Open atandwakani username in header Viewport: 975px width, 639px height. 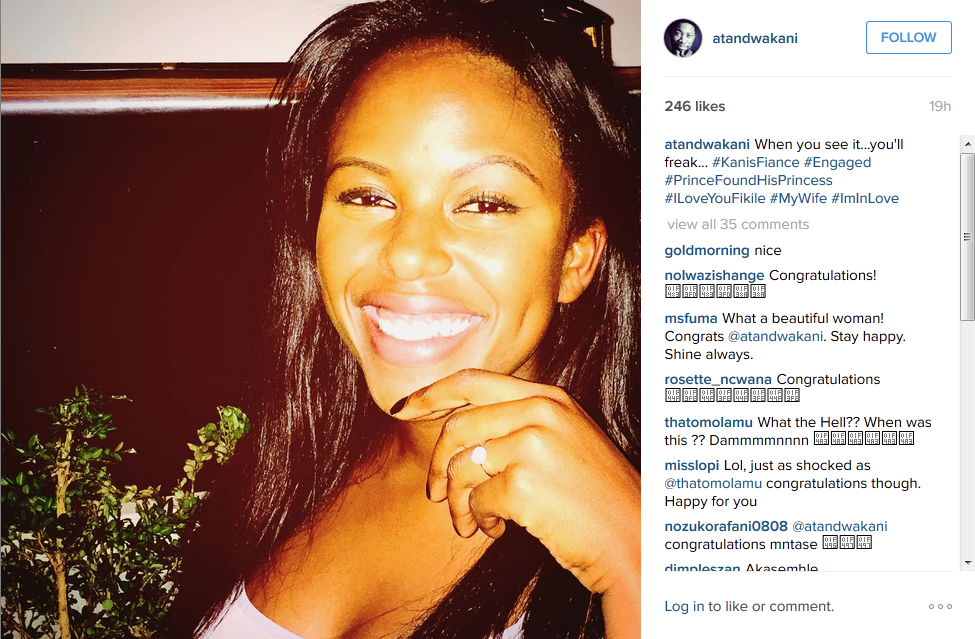755,39
